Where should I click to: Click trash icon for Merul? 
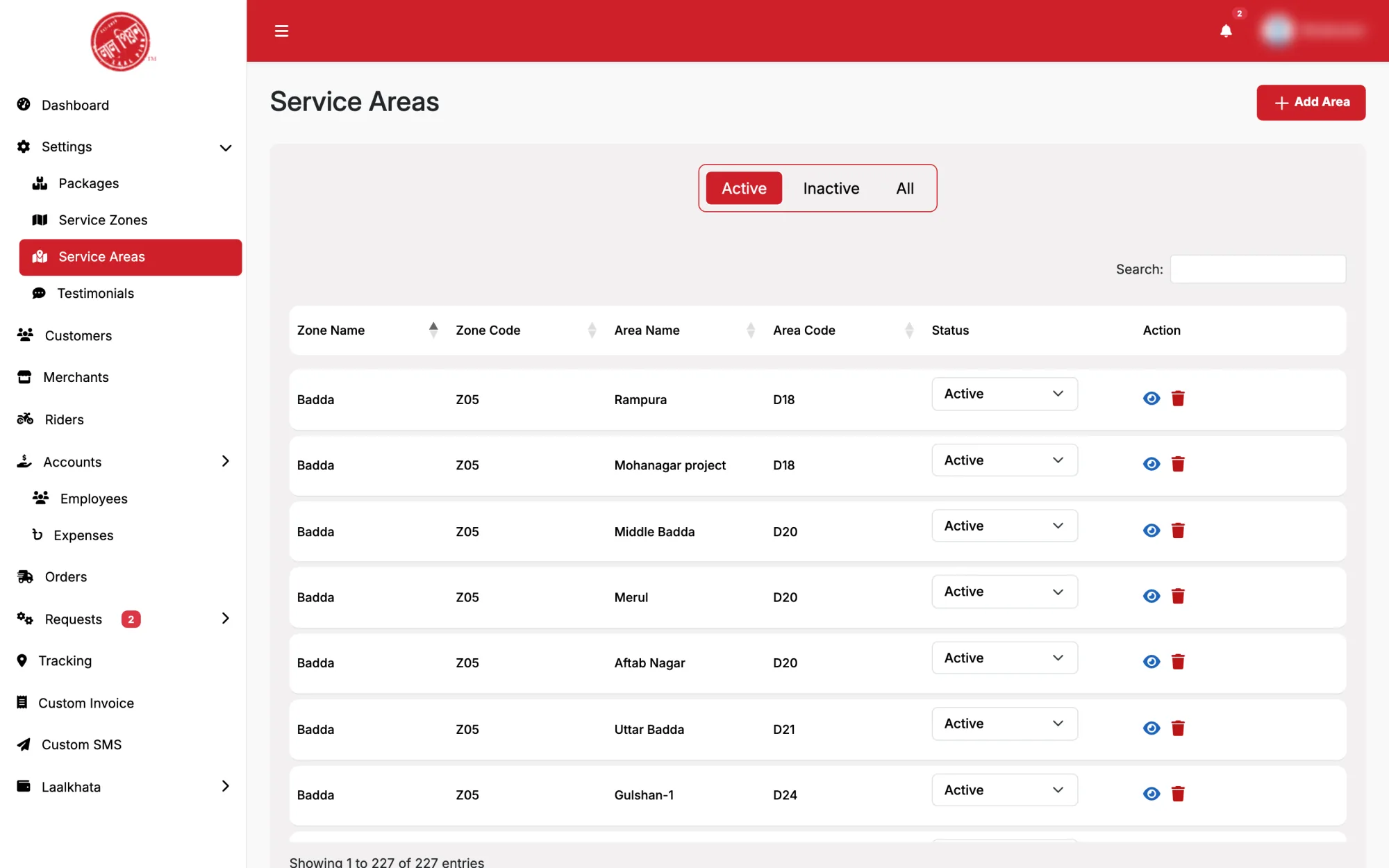click(x=1178, y=596)
